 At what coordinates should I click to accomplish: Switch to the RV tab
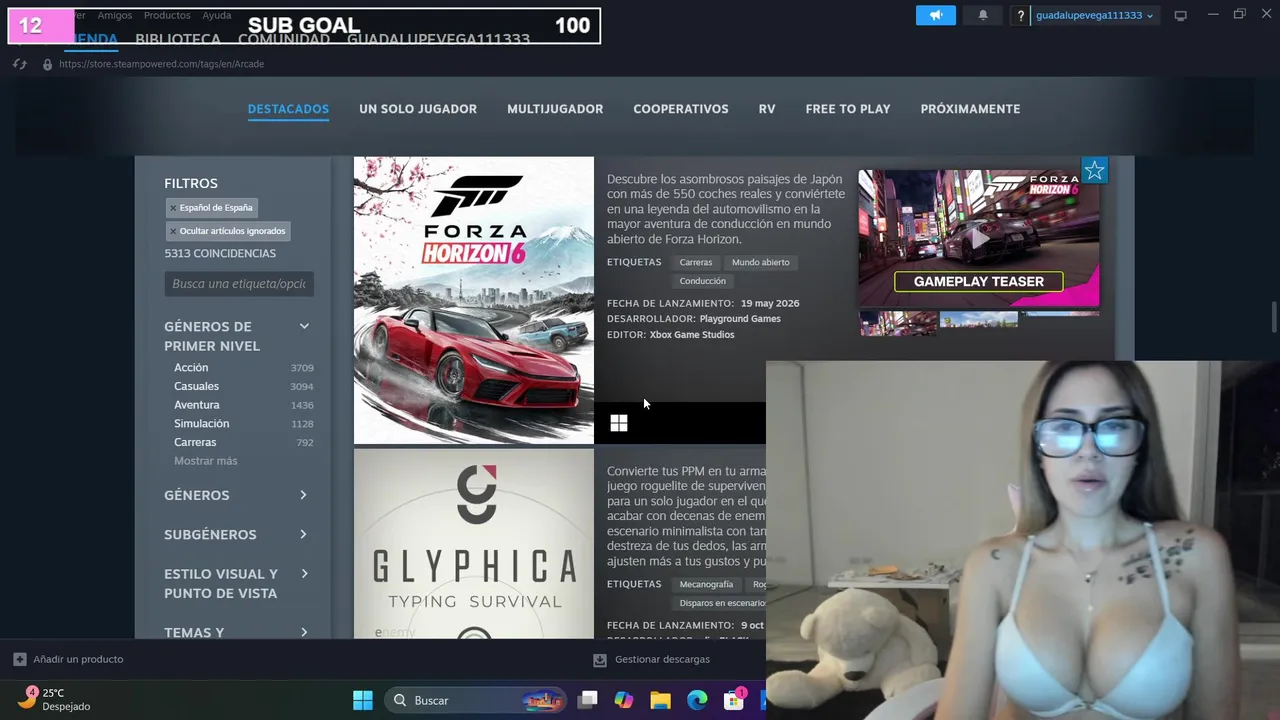click(767, 109)
